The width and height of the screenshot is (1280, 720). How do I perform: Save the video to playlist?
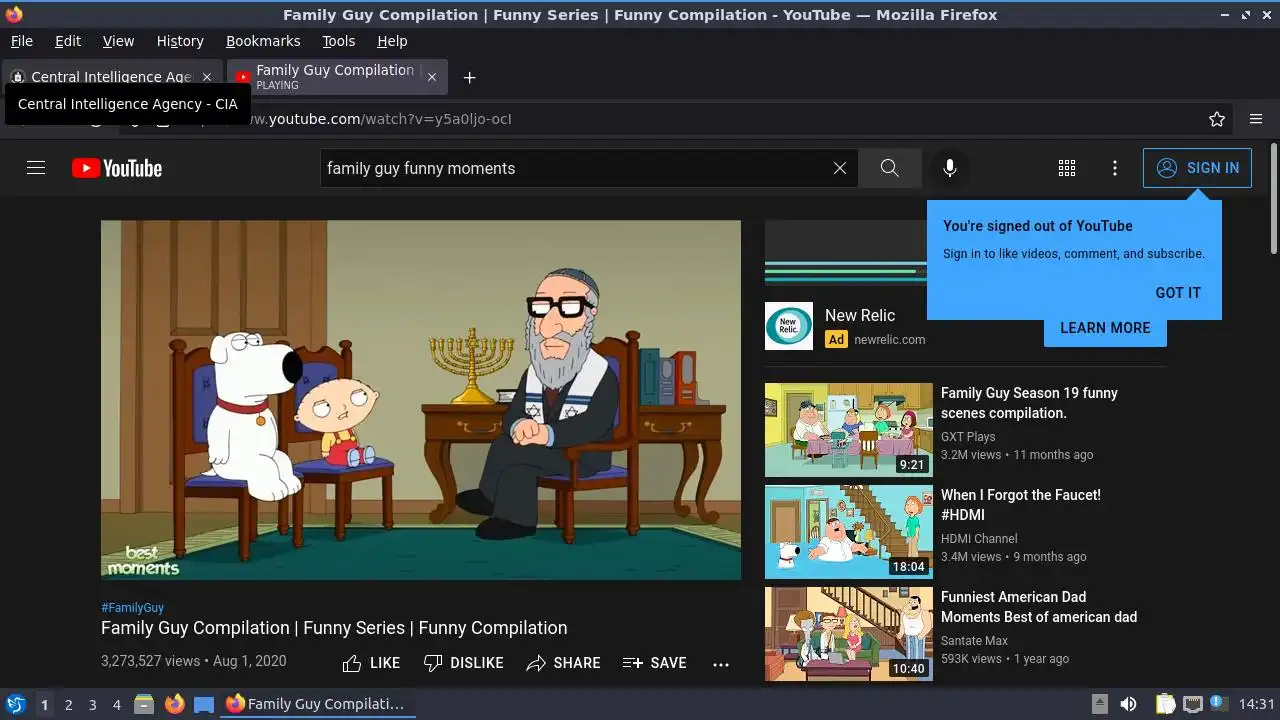coord(655,663)
